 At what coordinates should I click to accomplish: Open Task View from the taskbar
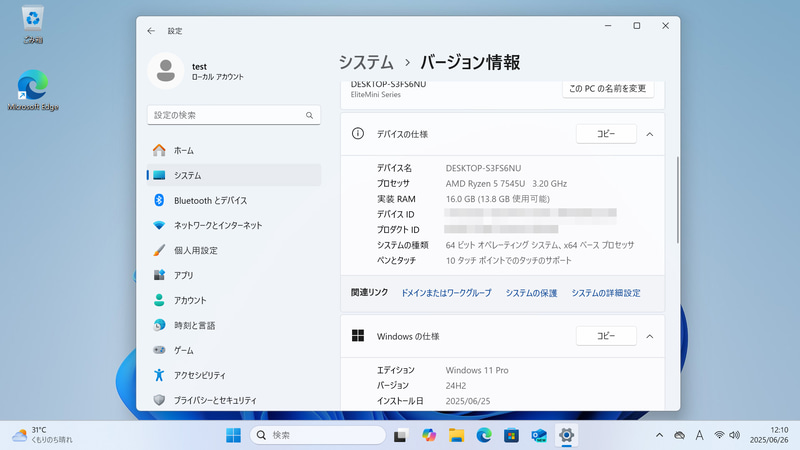[401, 435]
